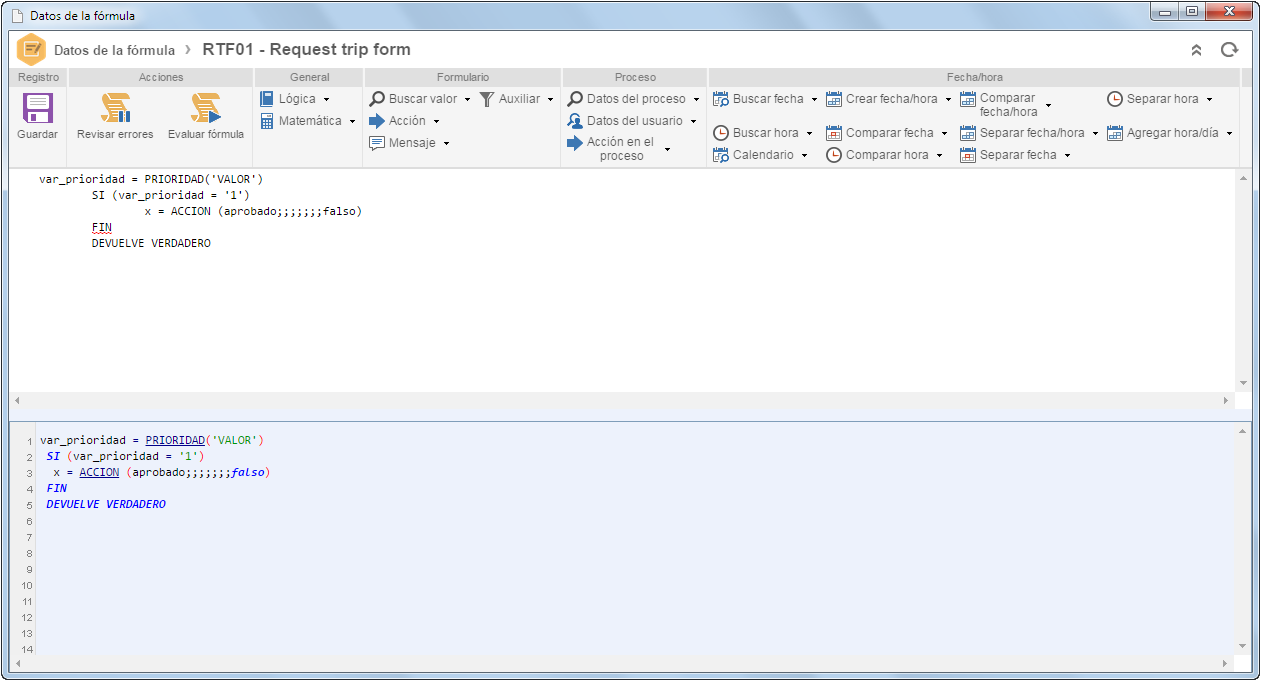
Task: Click the Comparar fecha/hora icon
Action: (968, 99)
